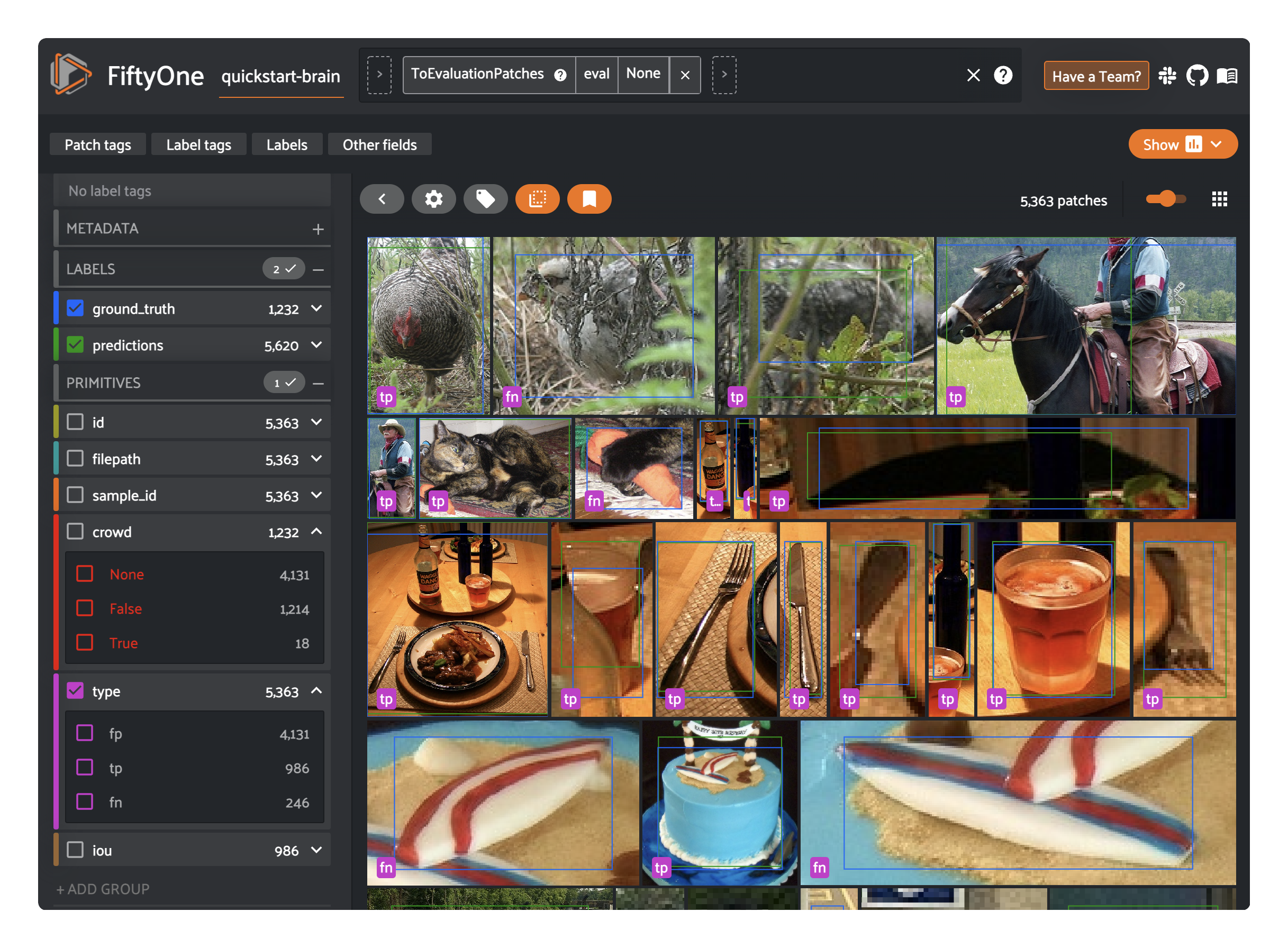The width and height of the screenshot is (1288, 948).
Task: Open the documentation book icon
Action: pos(1226,76)
